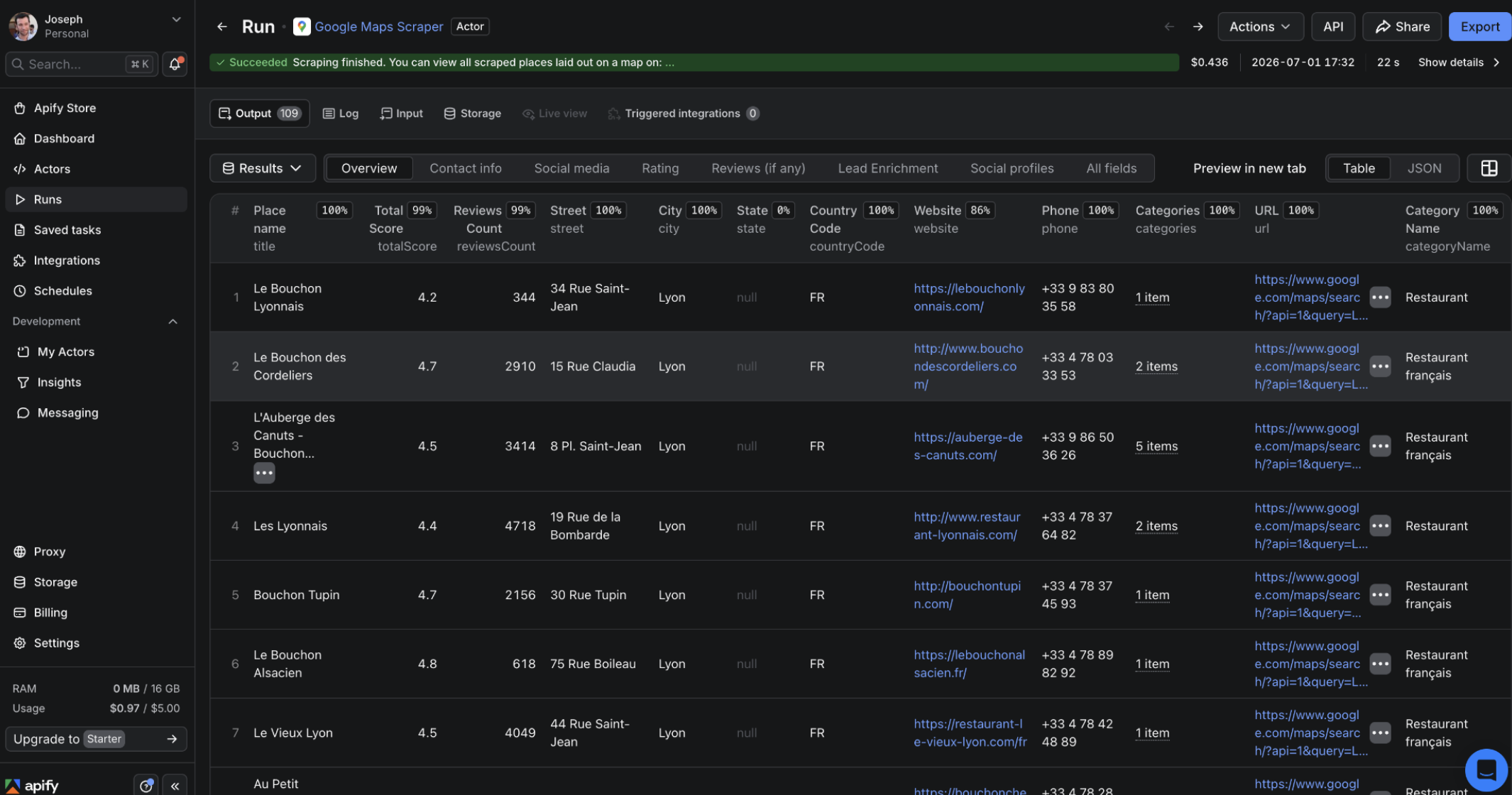Expand URL ellipsis for Les Lyonnais row

pyautogui.click(x=1380, y=526)
